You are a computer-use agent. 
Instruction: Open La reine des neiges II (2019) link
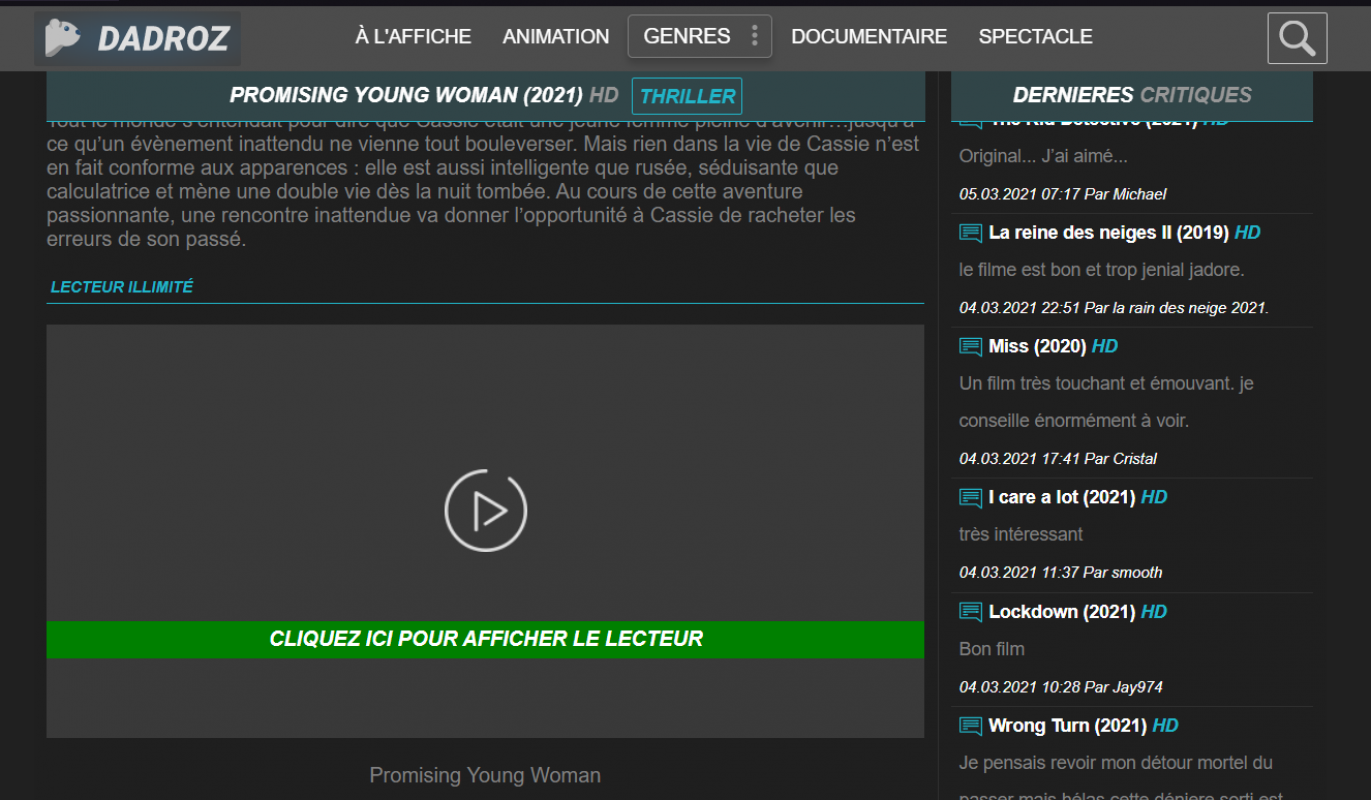click(x=1109, y=233)
